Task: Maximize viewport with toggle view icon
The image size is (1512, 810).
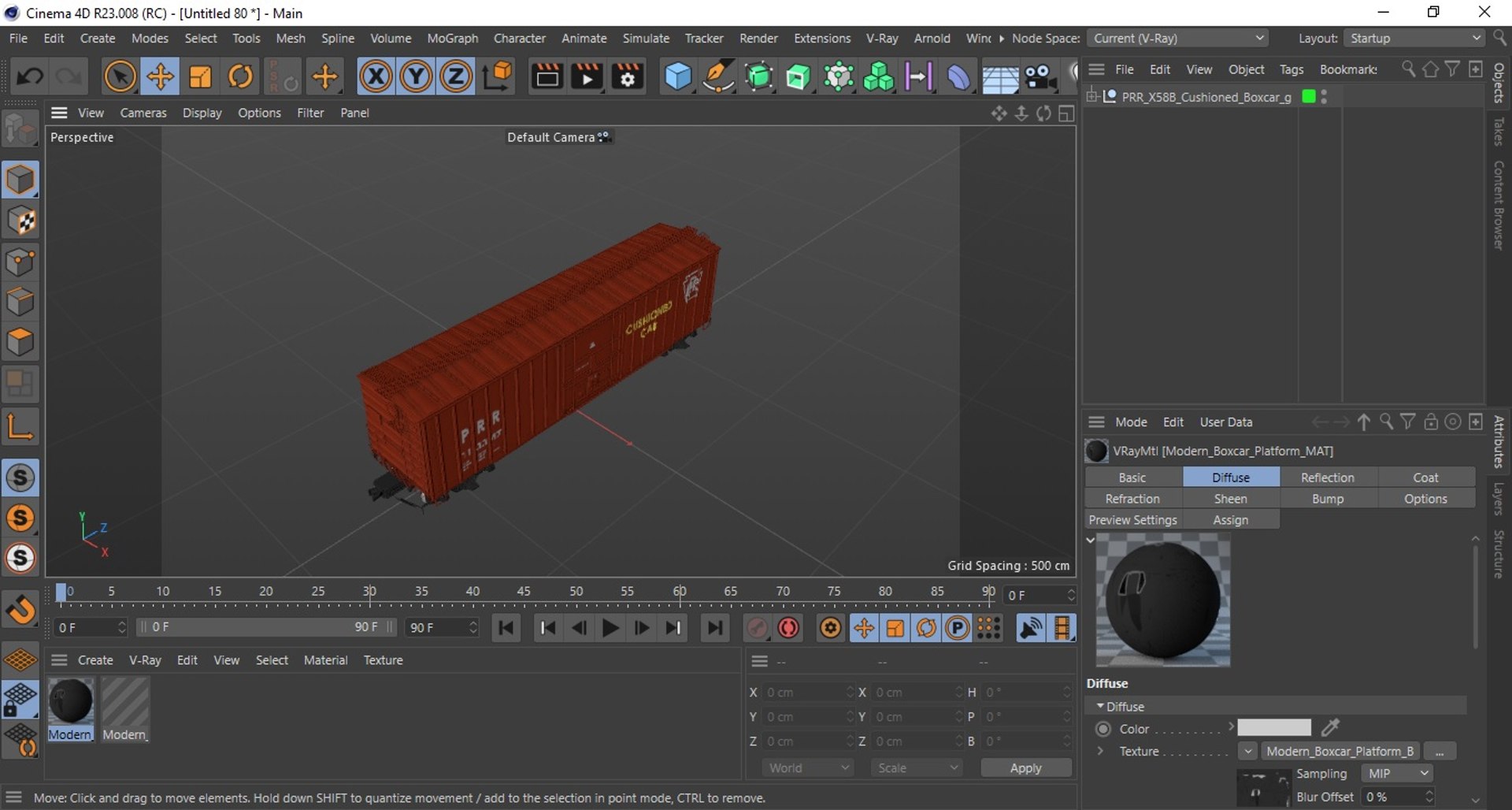Action: tap(1066, 113)
